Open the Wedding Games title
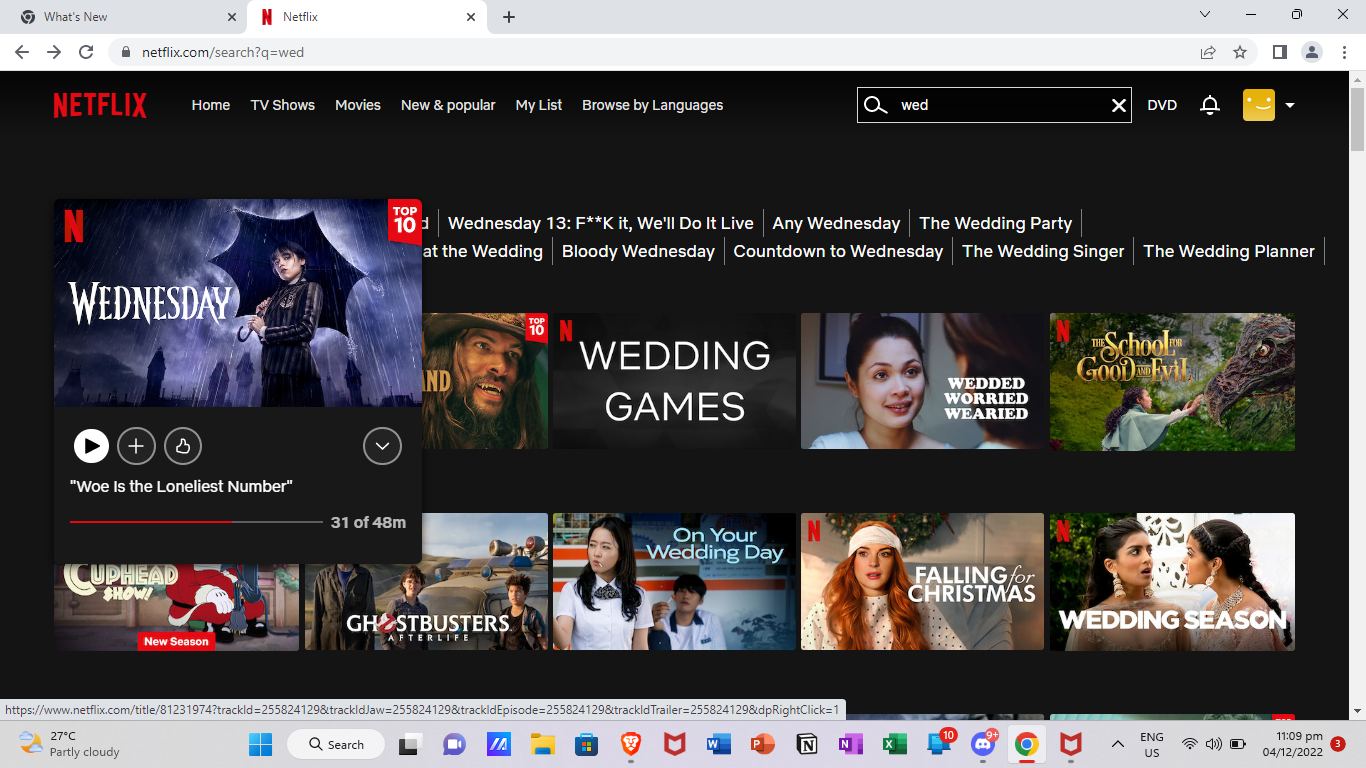 click(x=675, y=381)
